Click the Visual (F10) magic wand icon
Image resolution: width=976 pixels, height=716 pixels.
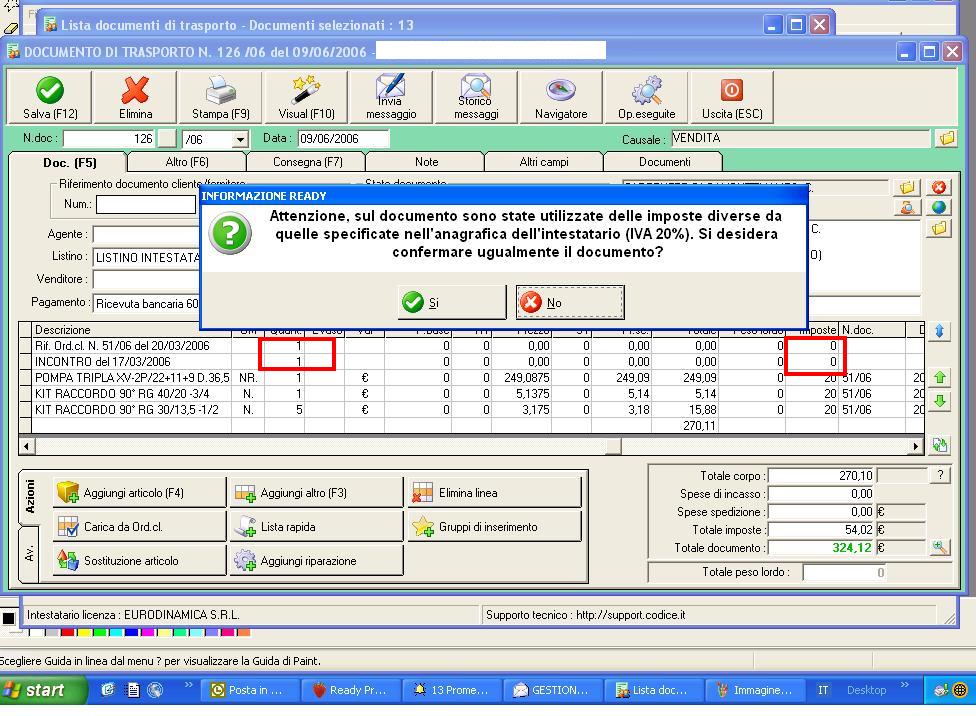[x=306, y=90]
